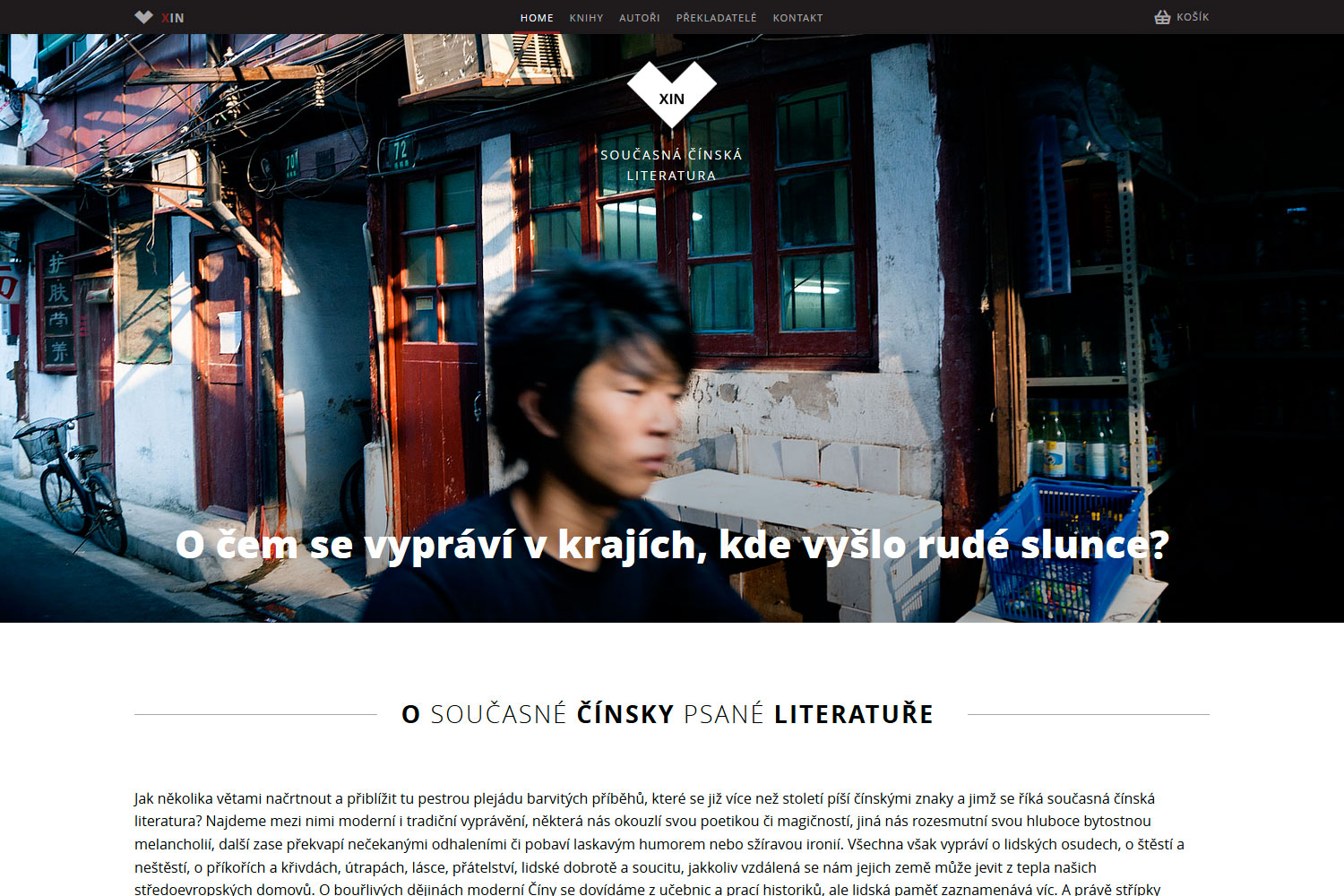Viewport: 1344px width, 896px height.
Task: Click the word ČÍNSKY in the heading
Action: pos(625,714)
